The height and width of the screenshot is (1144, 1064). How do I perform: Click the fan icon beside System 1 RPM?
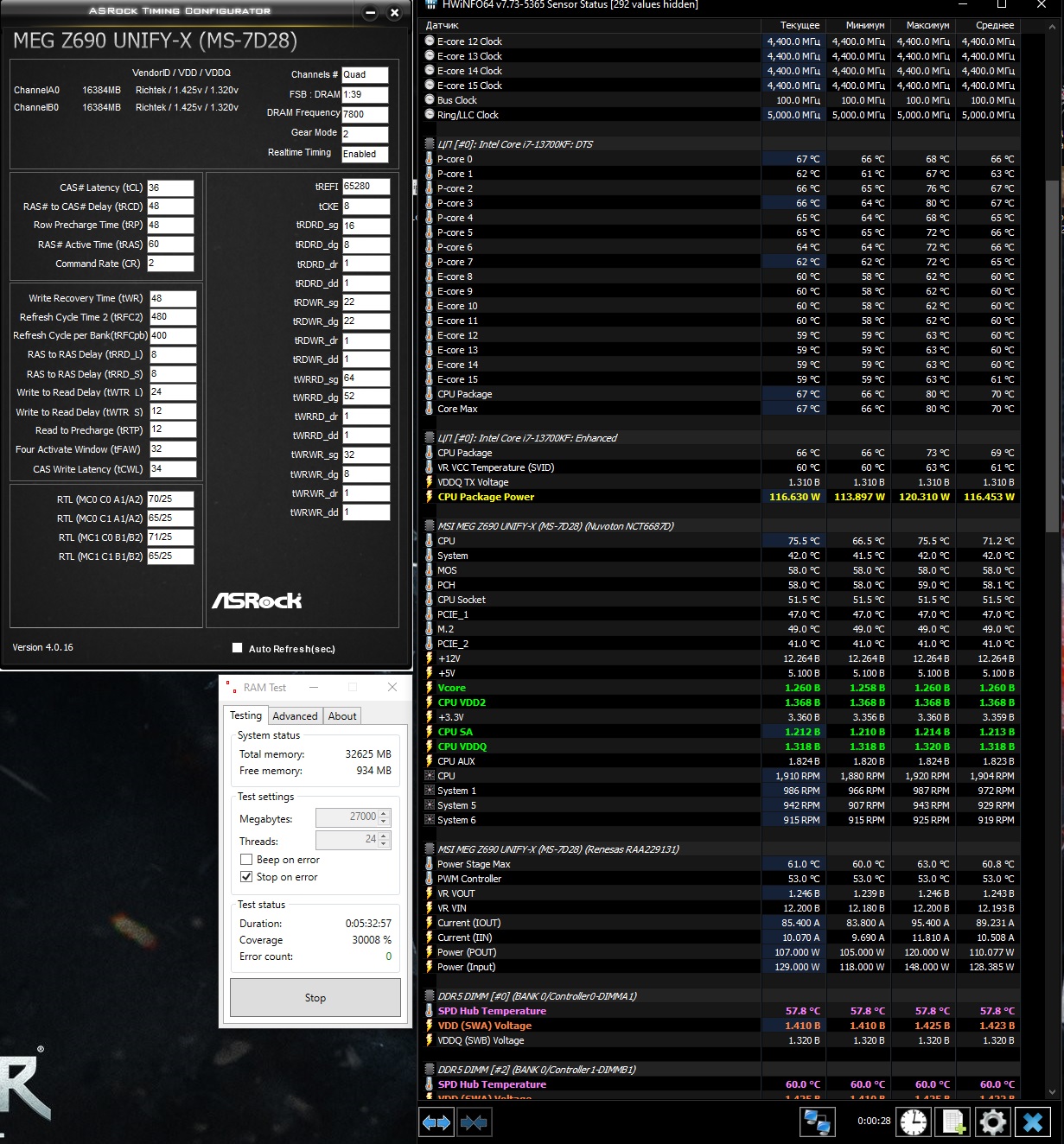click(430, 791)
